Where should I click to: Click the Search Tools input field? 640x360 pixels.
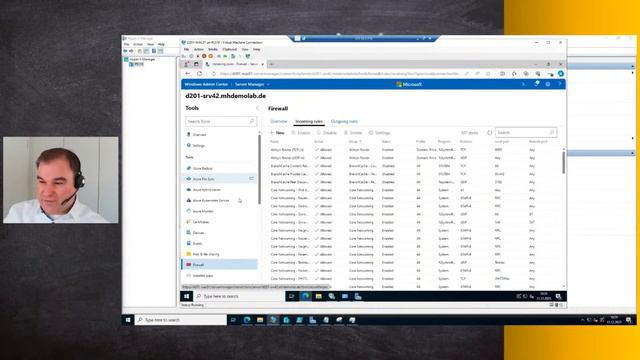pos(221,121)
